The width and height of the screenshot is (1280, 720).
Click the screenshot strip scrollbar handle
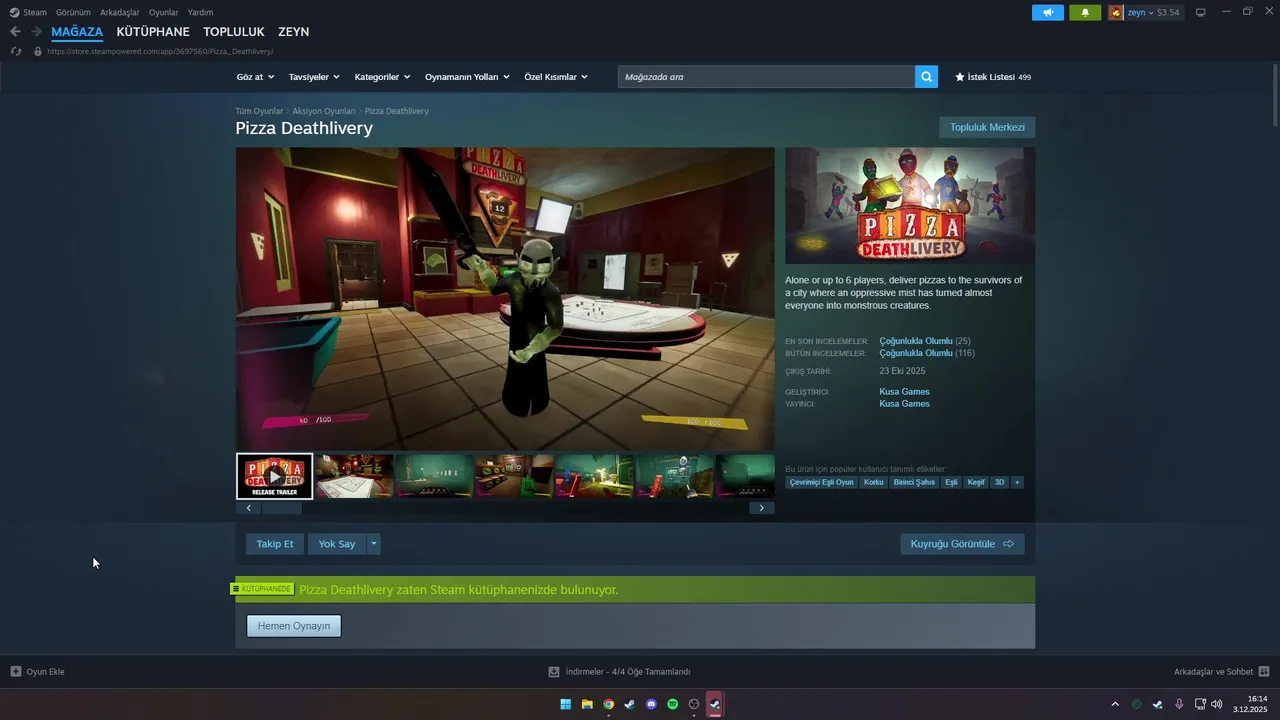(x=282, y=508)
